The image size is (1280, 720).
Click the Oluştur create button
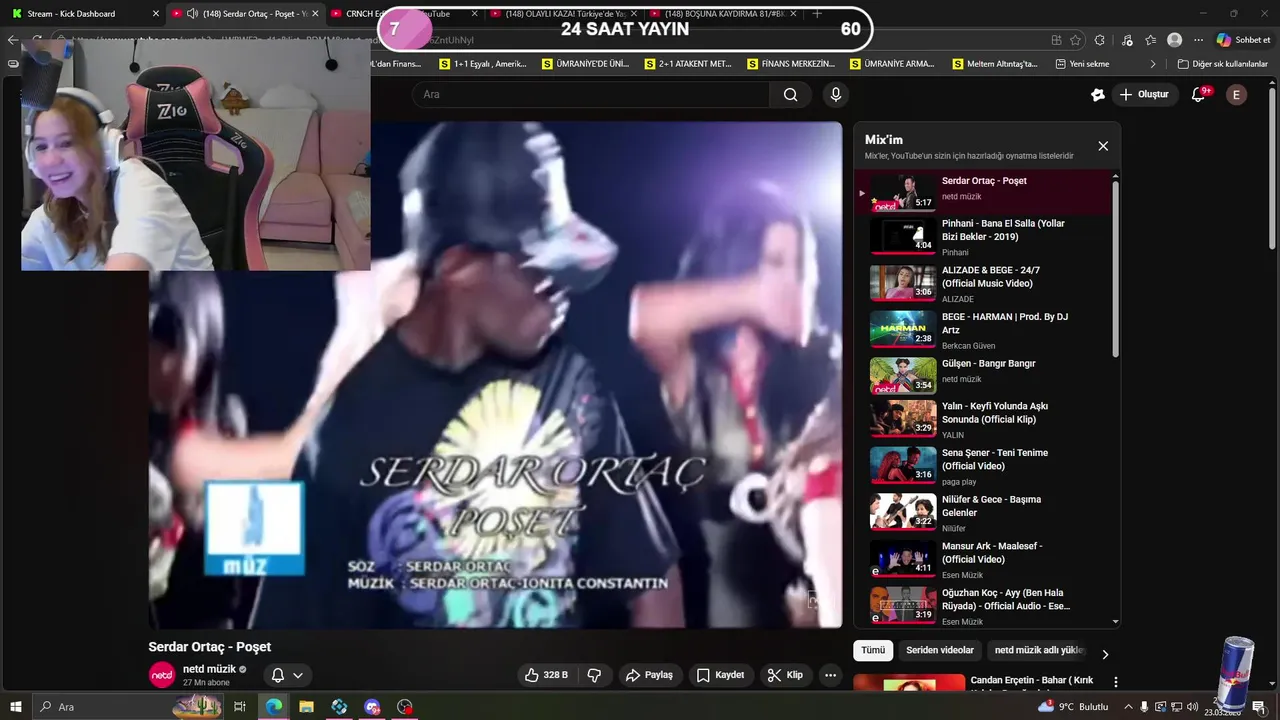coord(1144,94)
